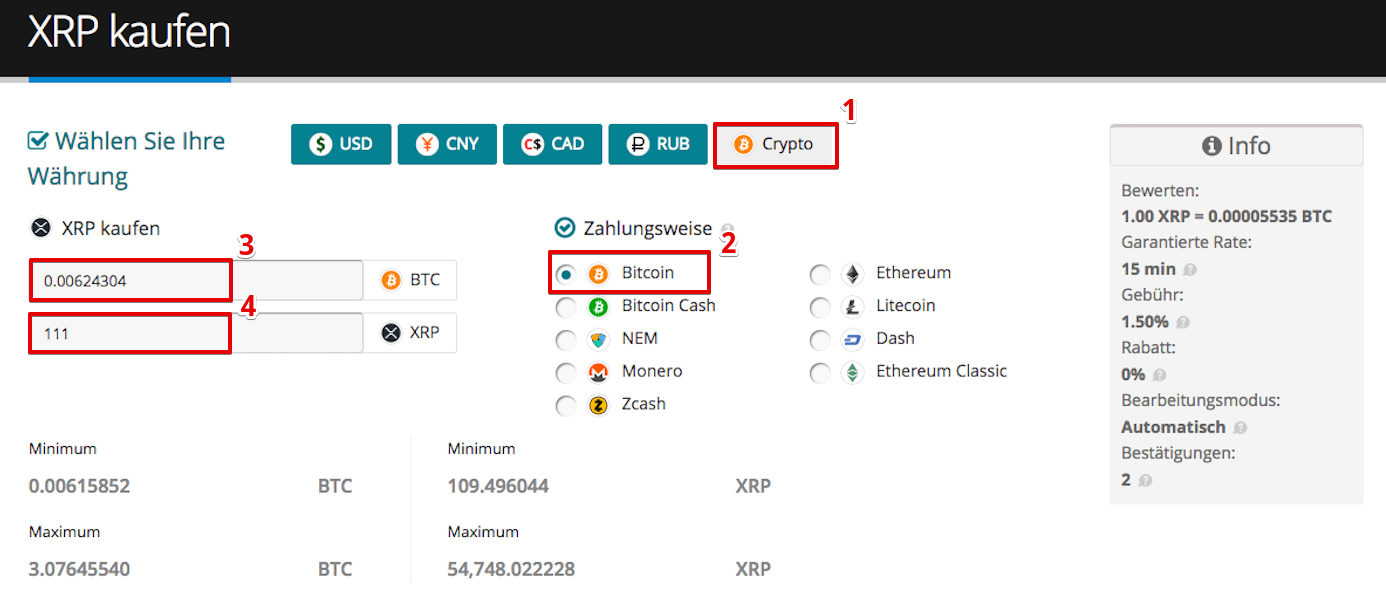Switch to the USD currency tab
This screenshot has width=1386, height=596.
pyautogui.click(x=341, y=144)
